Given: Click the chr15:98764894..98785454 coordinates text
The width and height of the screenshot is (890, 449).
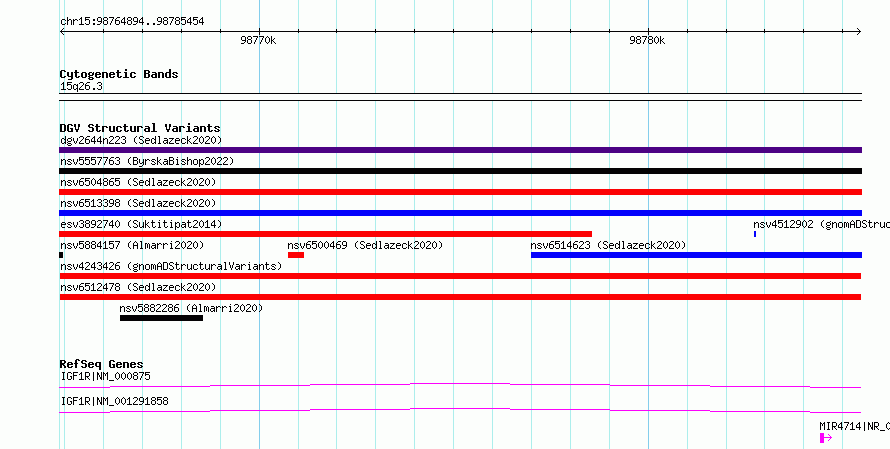Looking at the screenshot, I should pyautogui.click(x=132, y=22).
